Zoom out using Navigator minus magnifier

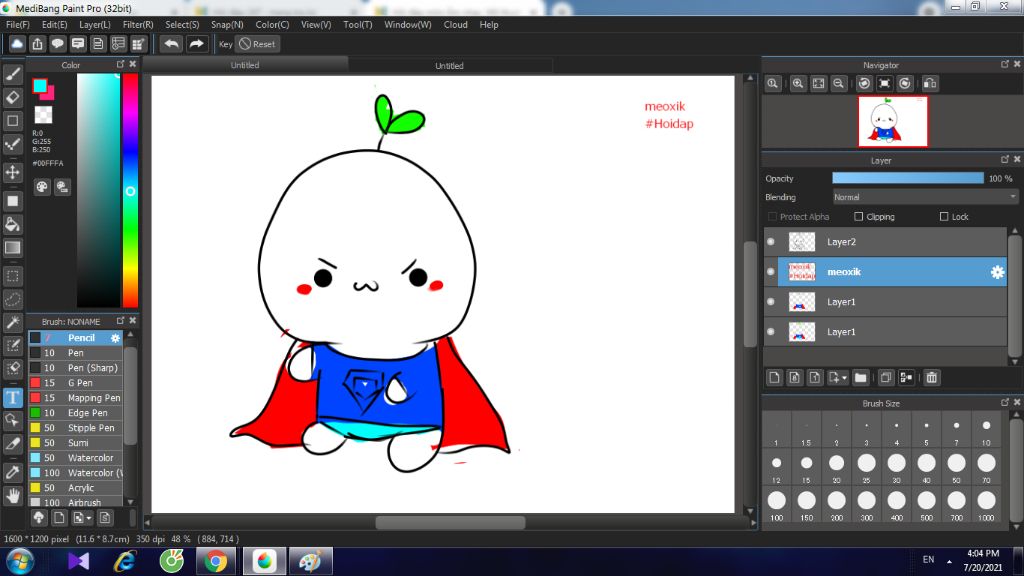click(839, 84)
